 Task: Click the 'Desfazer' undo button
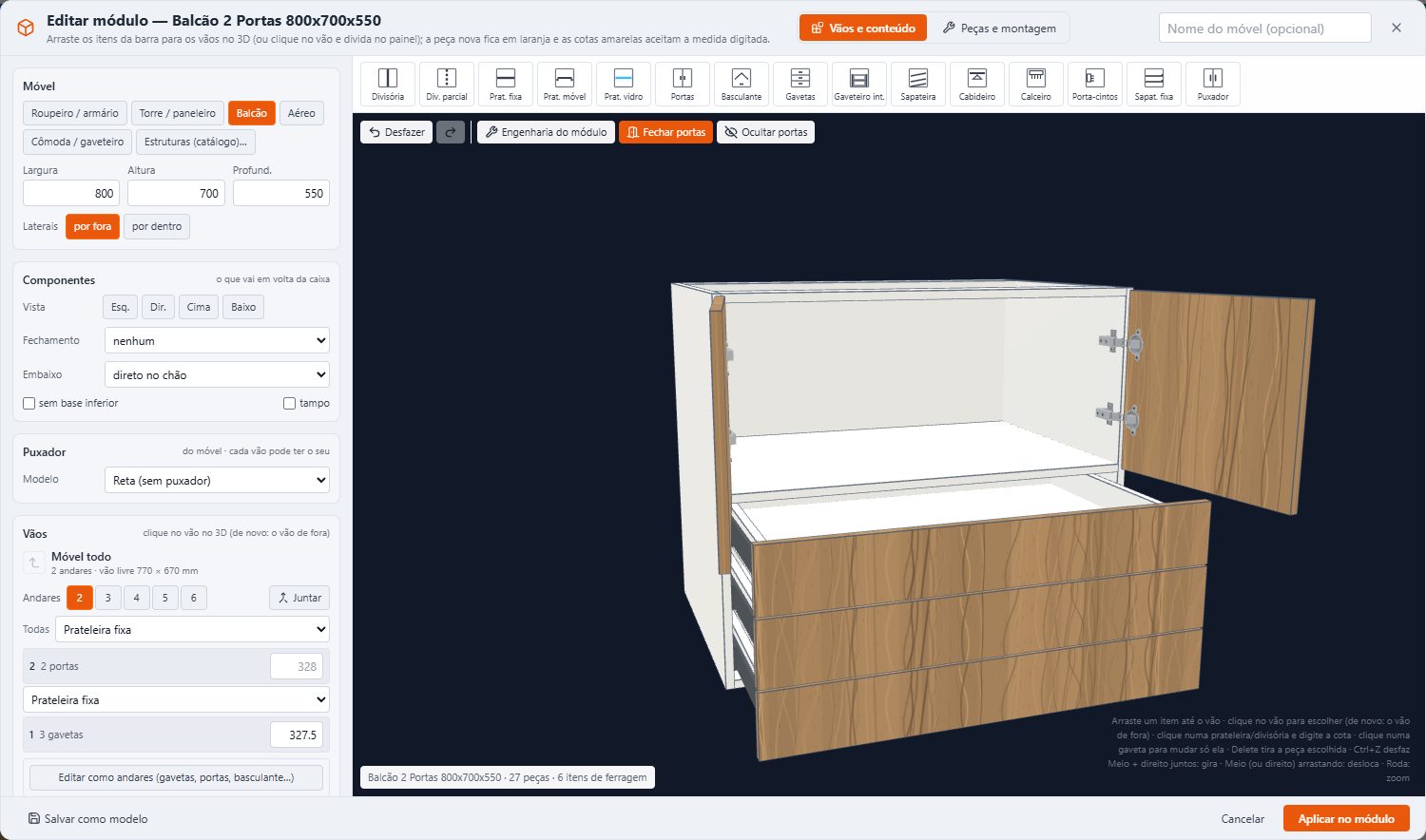396,132
